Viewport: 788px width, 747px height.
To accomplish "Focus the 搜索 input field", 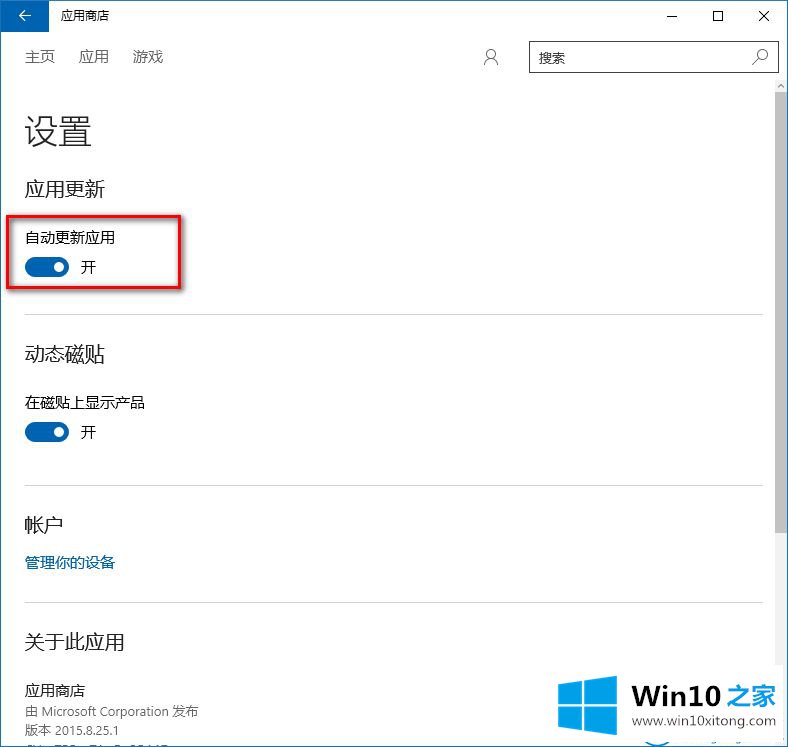I will pyautogui.click(x=653, y=57).
